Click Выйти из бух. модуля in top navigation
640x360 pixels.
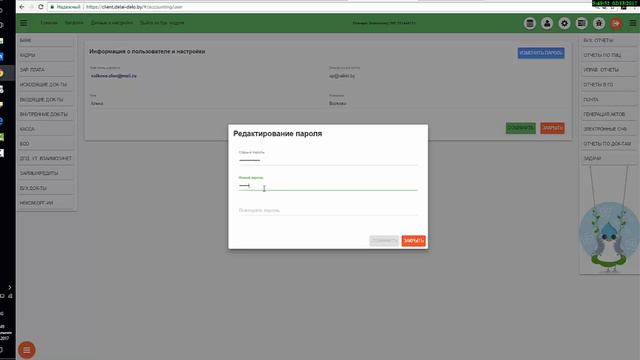click(x=162, y=23)
